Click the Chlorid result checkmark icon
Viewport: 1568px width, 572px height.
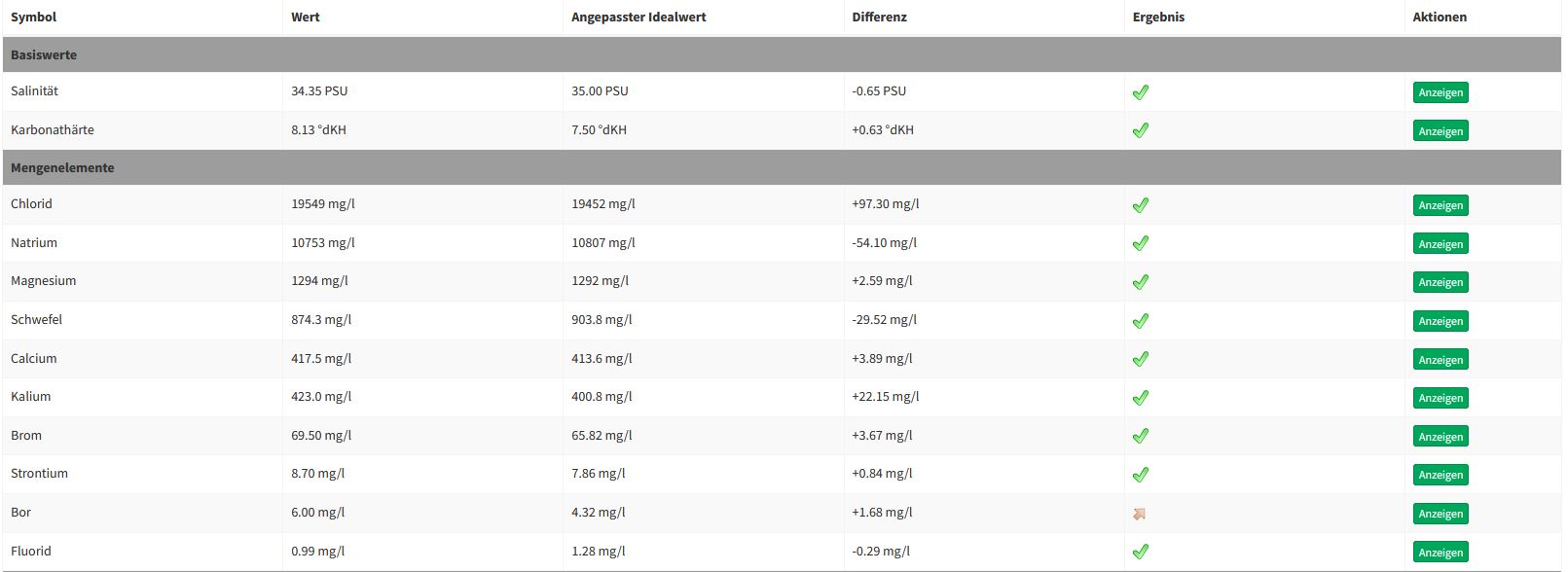click(1141, 205)
